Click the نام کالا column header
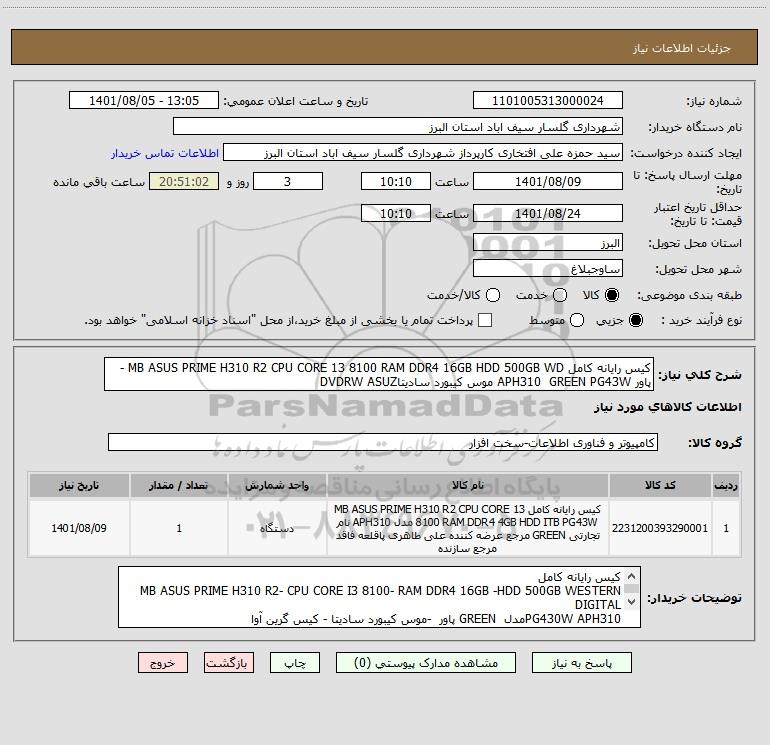The width and height of the screenshot is (770, 745). (x=468, y=485)
